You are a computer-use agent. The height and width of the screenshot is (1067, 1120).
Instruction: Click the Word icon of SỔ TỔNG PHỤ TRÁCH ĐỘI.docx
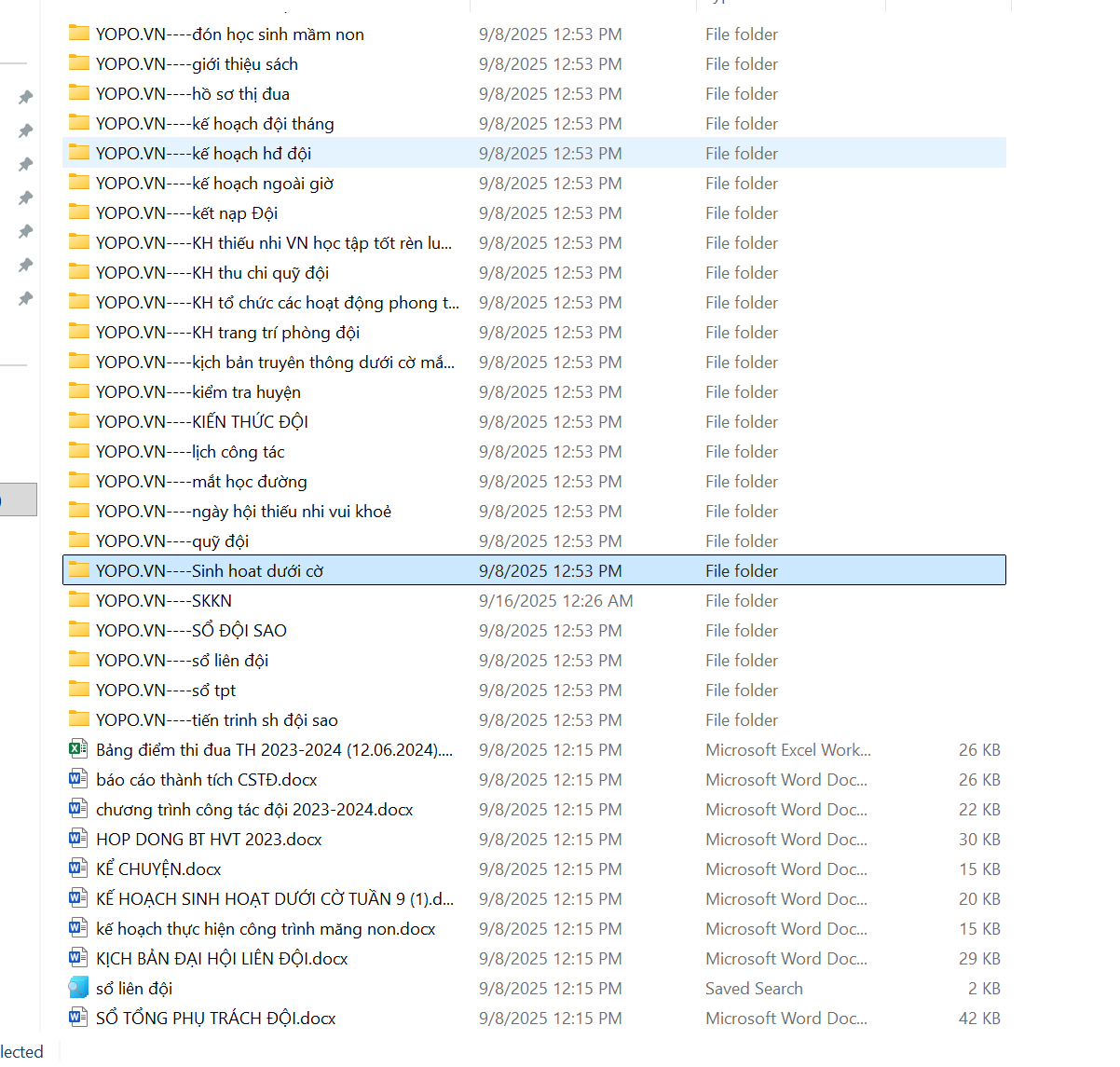(x=78, y=1018)
